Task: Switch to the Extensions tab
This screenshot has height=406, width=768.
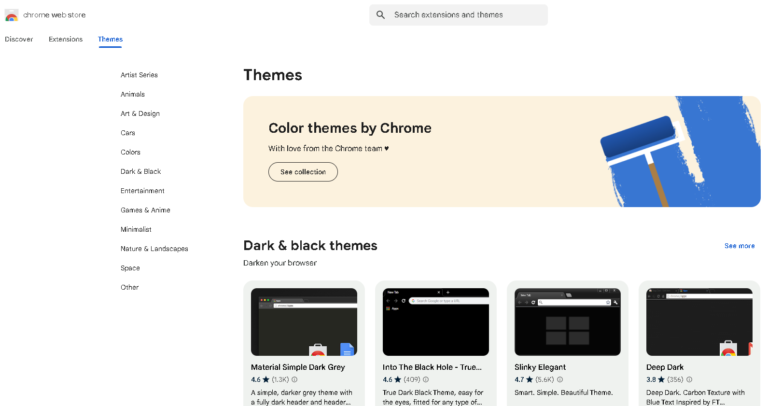Action: tap(66, 39)
